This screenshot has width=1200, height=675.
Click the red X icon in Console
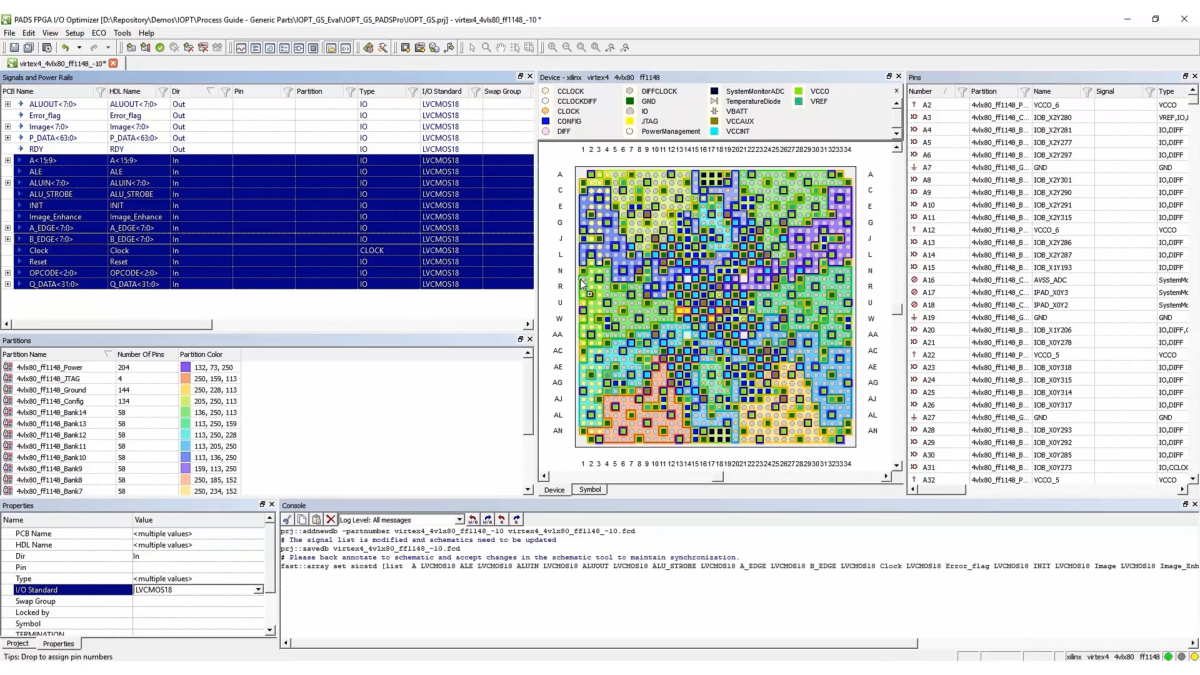(330, 519)
